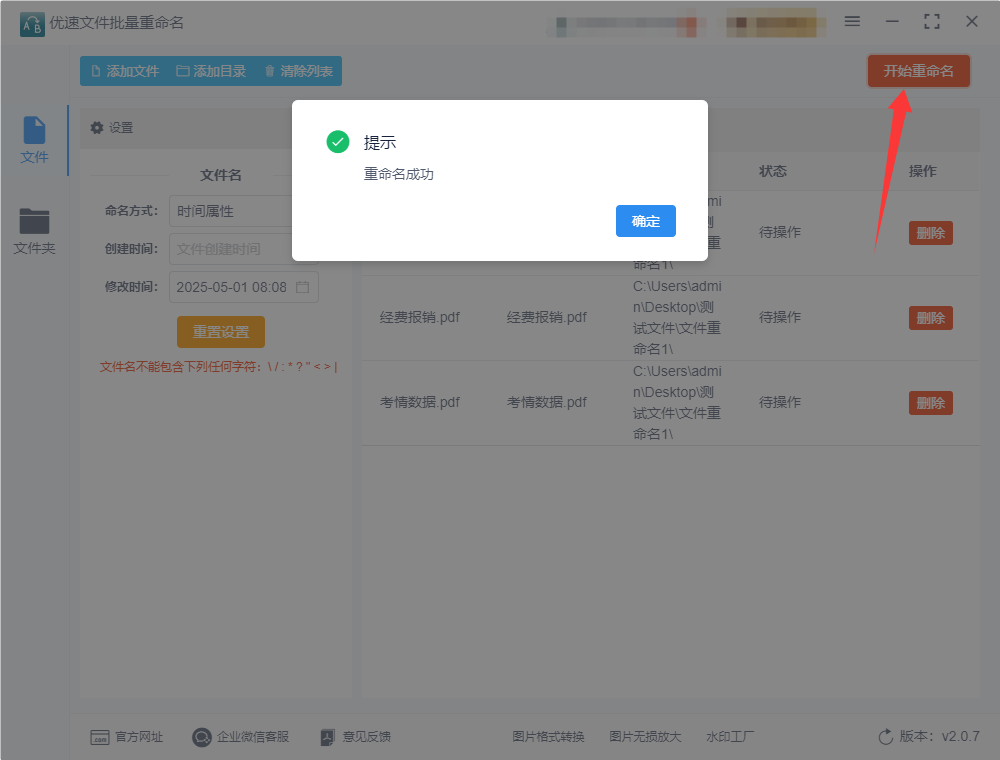This screenshot has height=760, width=1000.
Task: Open calendar icon in 修改时间 field
Action: [303, 287]
